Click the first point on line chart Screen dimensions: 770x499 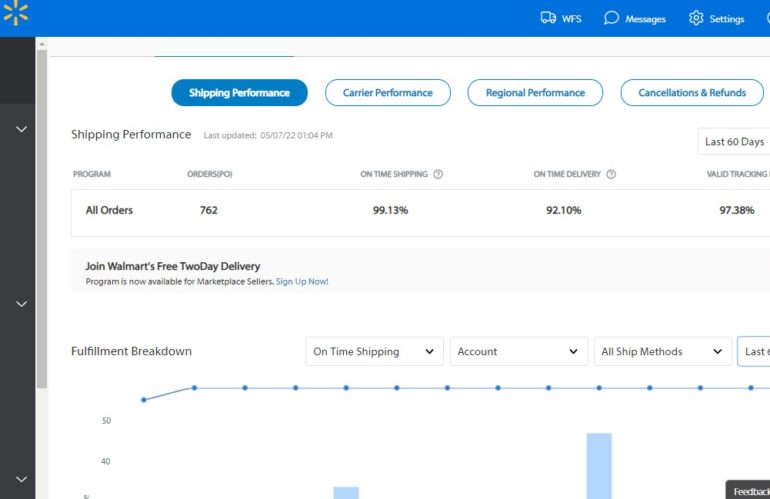click(x=144, y=400)
